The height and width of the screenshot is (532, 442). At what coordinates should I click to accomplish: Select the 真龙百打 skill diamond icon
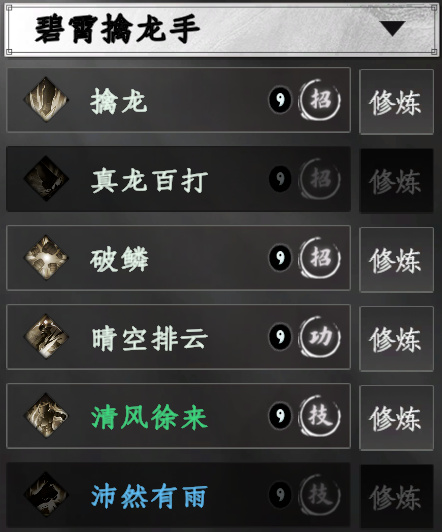[46, 178]
